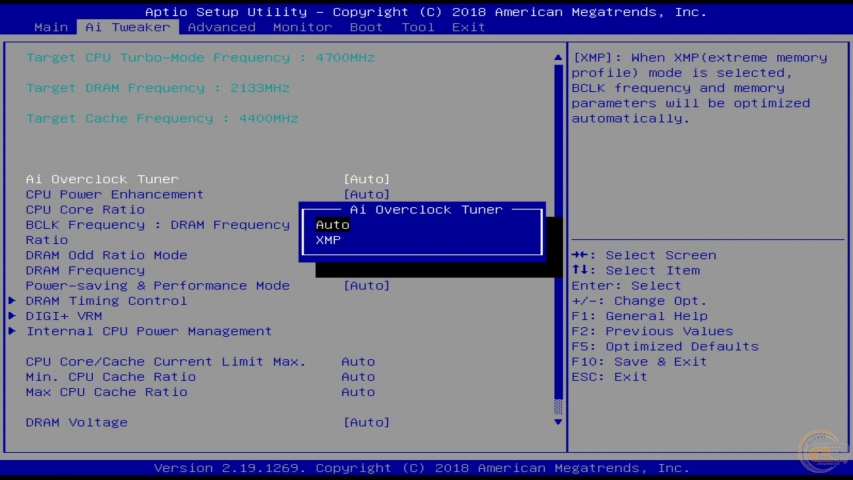Open the Monitor tab
The image size is (853, 480).
click(x=302, y=27)
